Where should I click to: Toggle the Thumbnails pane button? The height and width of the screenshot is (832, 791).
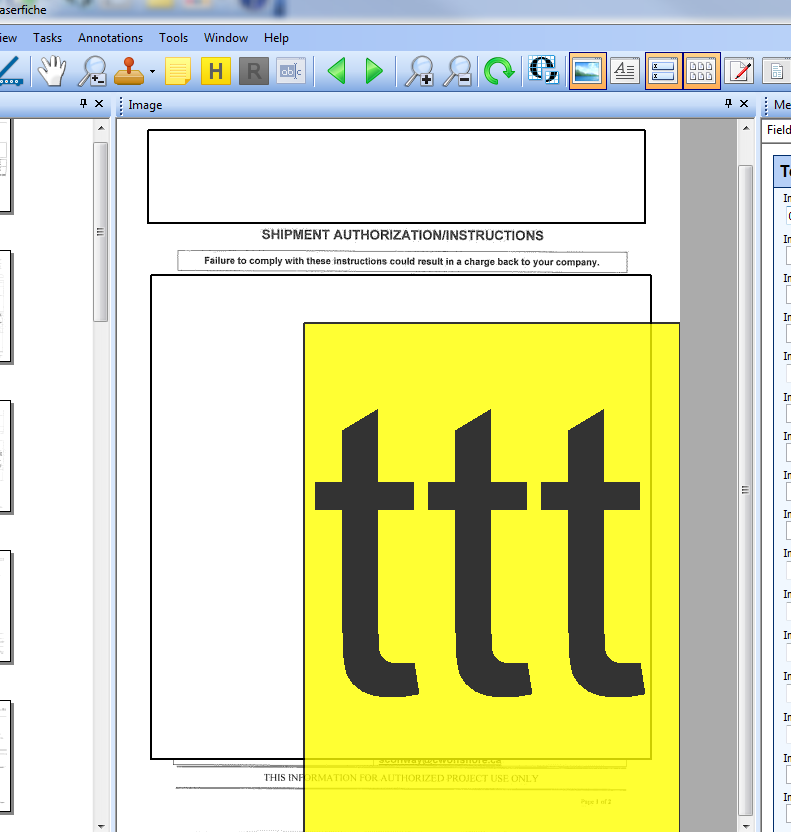click(x=702, y=71)
